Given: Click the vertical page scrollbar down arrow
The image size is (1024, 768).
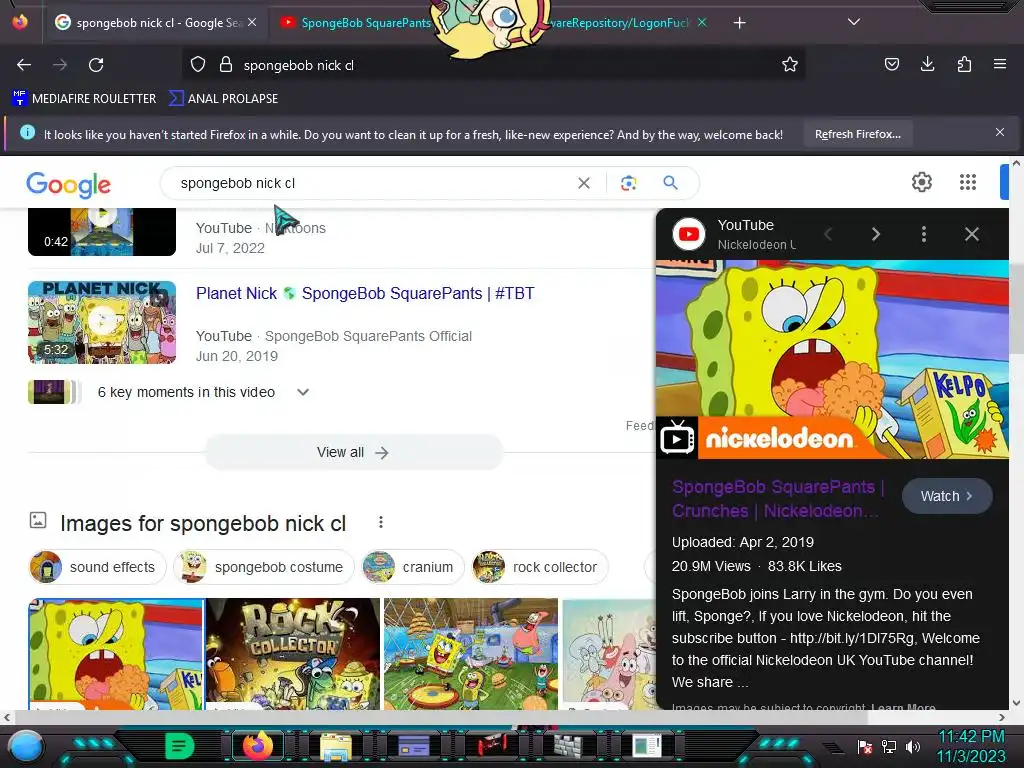Looking at the screenshot, I should coord(1016,703).
